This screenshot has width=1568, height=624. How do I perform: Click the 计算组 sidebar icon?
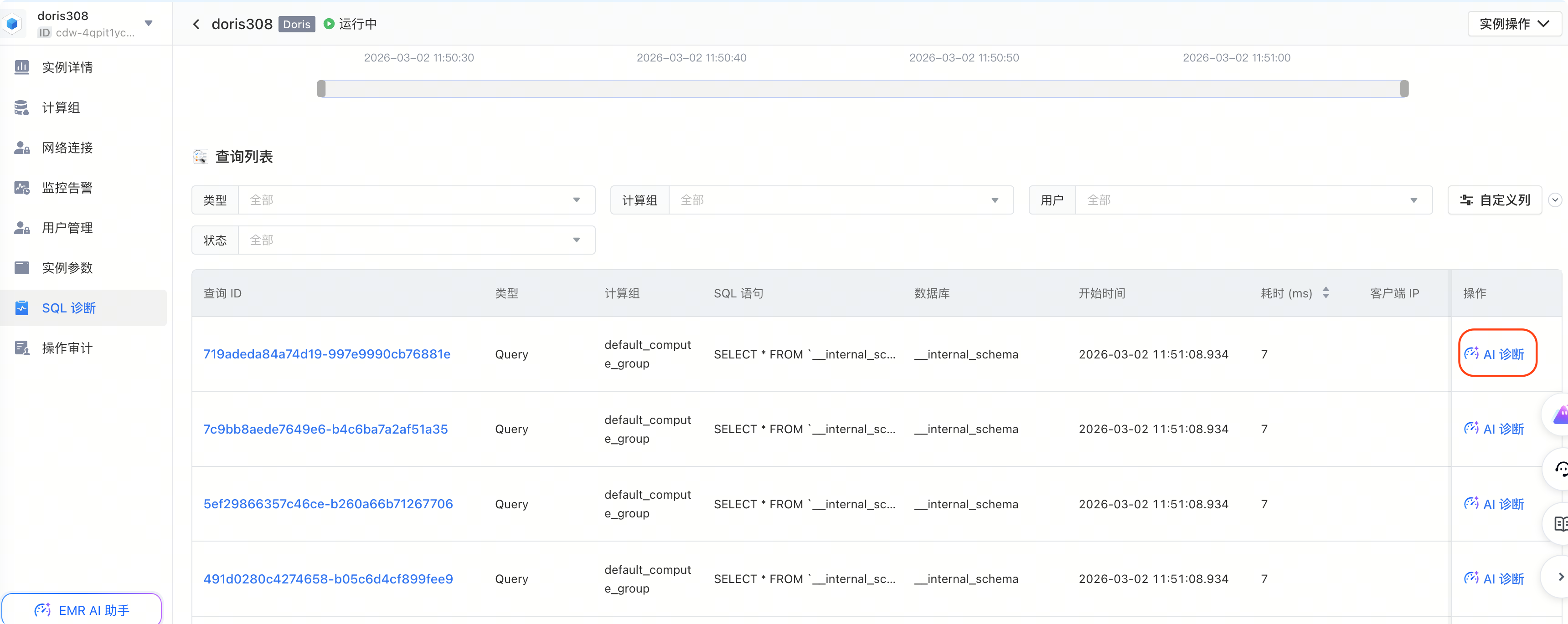pos(22,107)
